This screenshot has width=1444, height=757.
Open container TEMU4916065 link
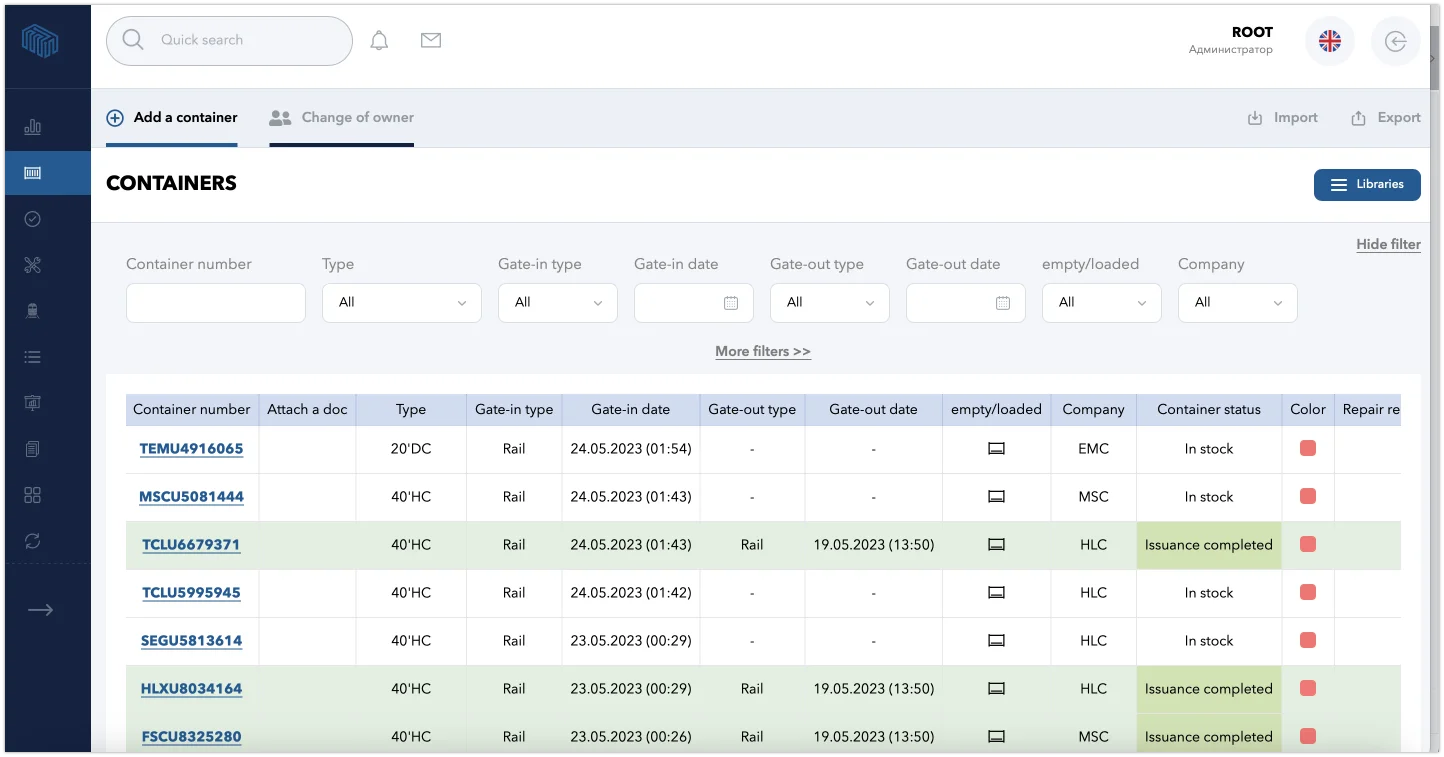click(x=191, y=449)
